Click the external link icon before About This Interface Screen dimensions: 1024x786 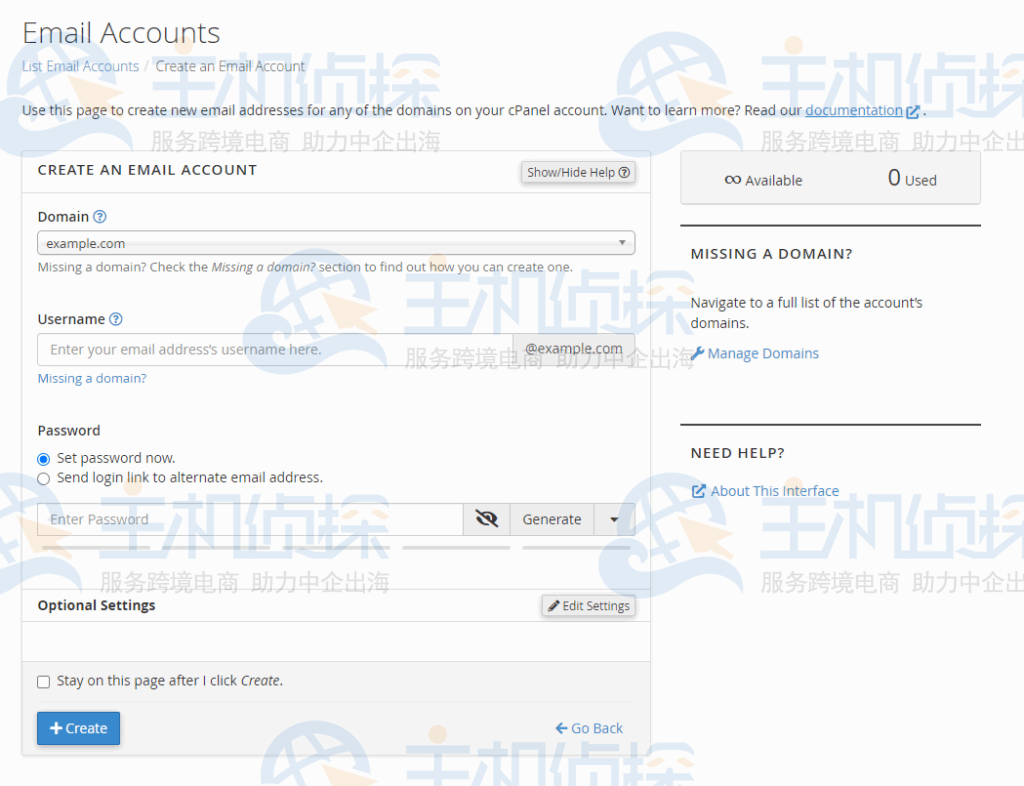[699, 491]
